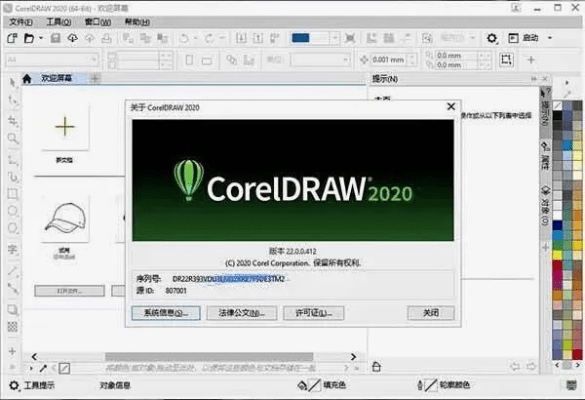Open the 窗口 menu
Screen dimensions: 585x400
point(98,22)
